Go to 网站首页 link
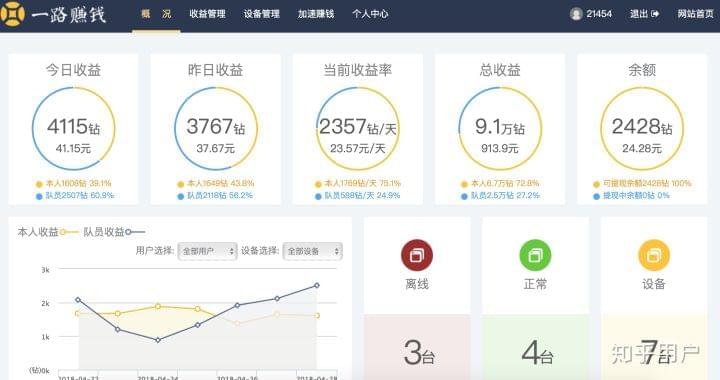This screenshot has width=720, height=380. [696, 14]
